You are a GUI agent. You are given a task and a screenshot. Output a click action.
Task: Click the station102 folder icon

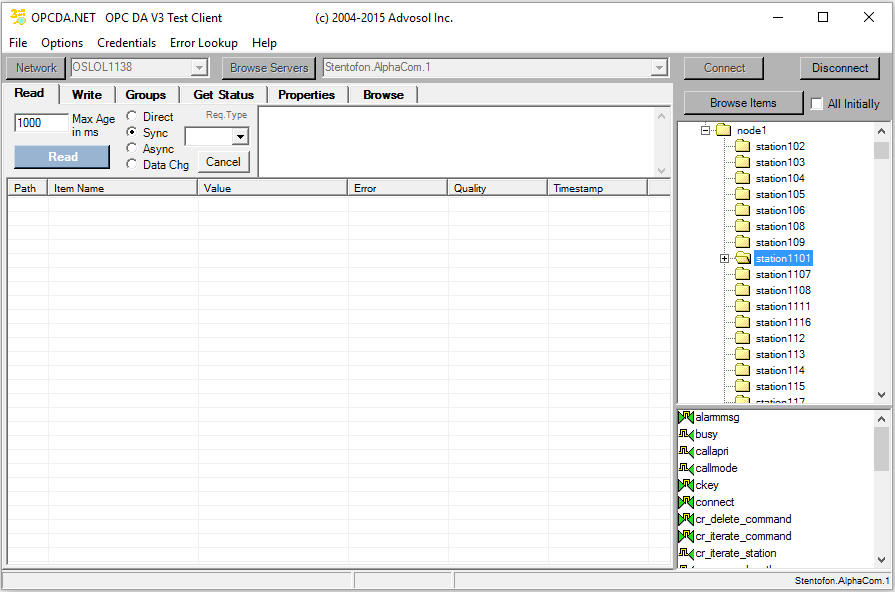(x=742, y=146)
